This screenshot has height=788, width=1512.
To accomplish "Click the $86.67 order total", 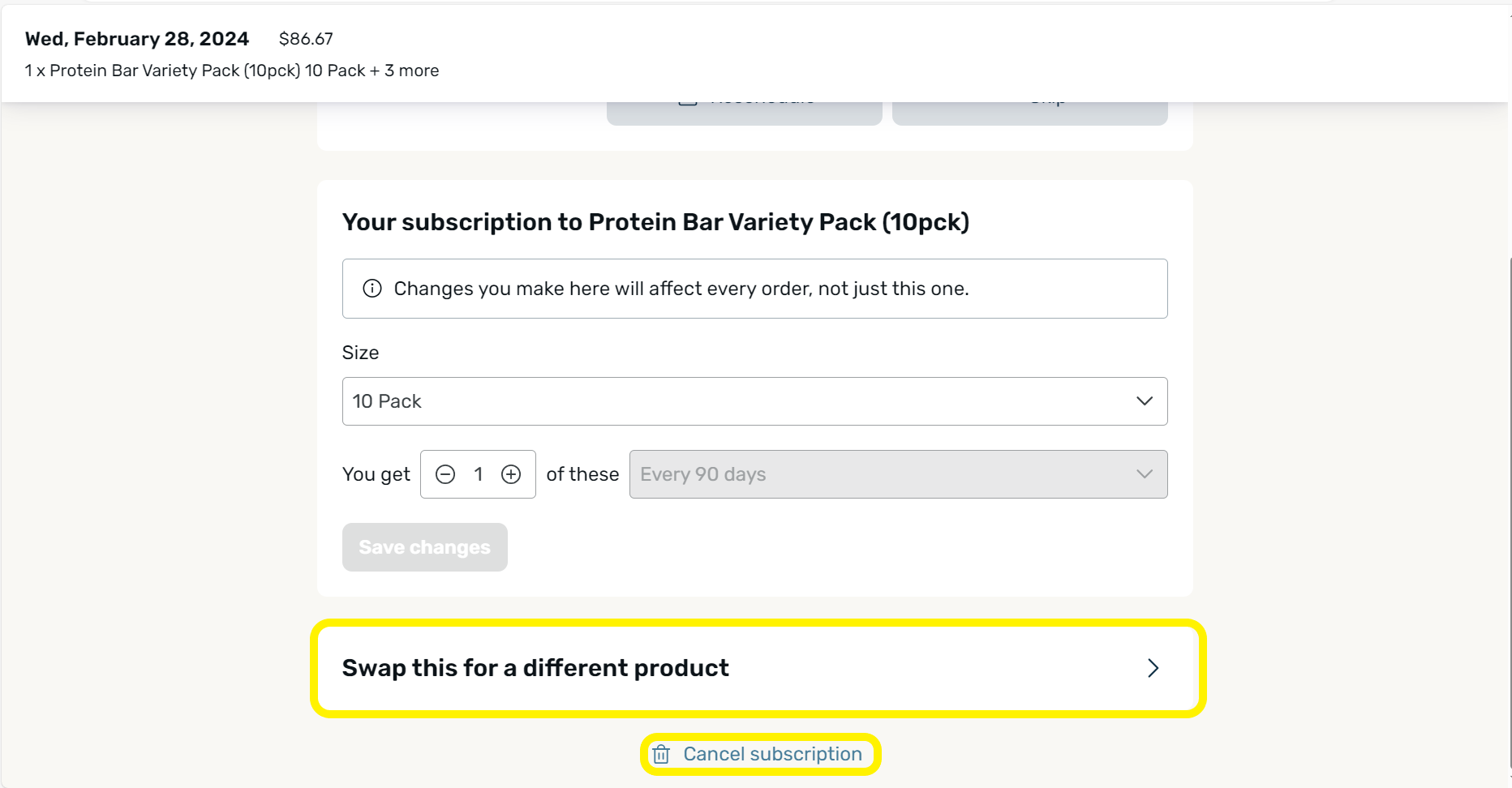I will point(306,39).
